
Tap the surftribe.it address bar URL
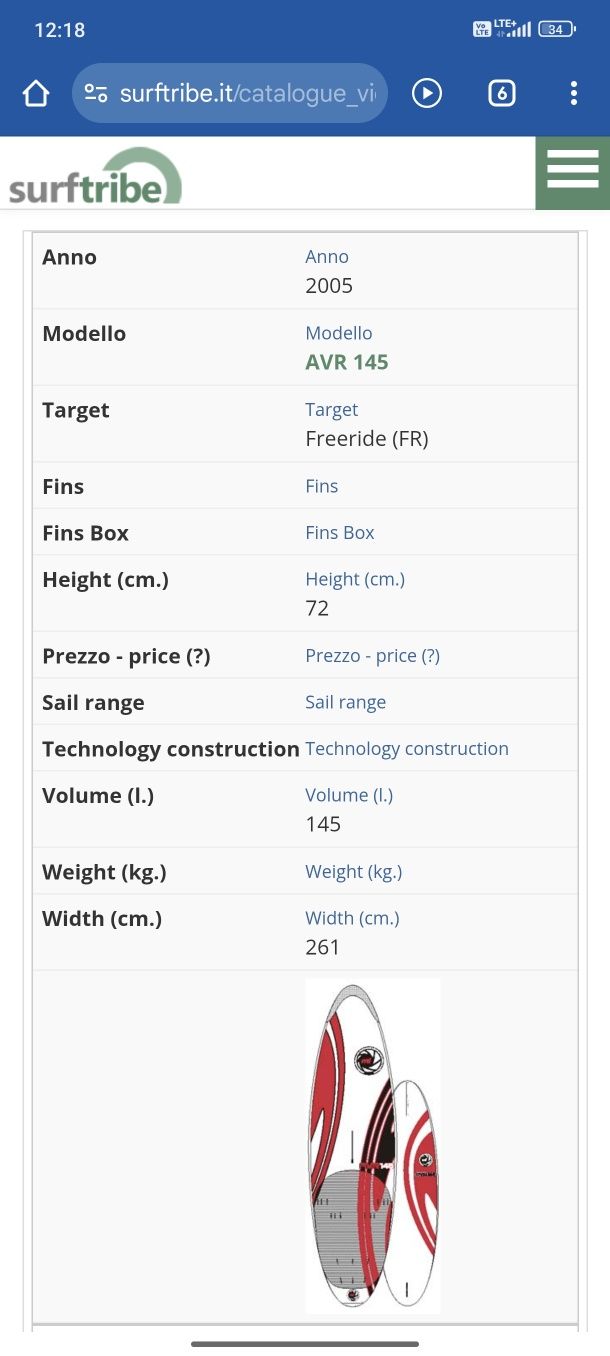pyautogui.click(x=247, y=94)
